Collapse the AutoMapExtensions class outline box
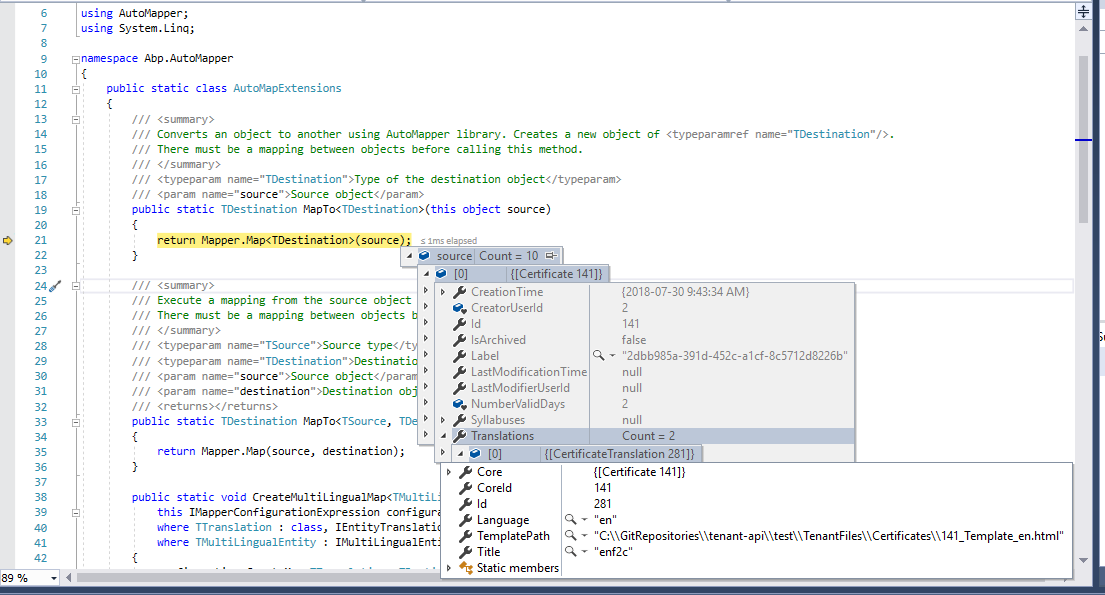The height and width of the screenshot is (595, 1105). pyautogui.click(x=76, y=89)
